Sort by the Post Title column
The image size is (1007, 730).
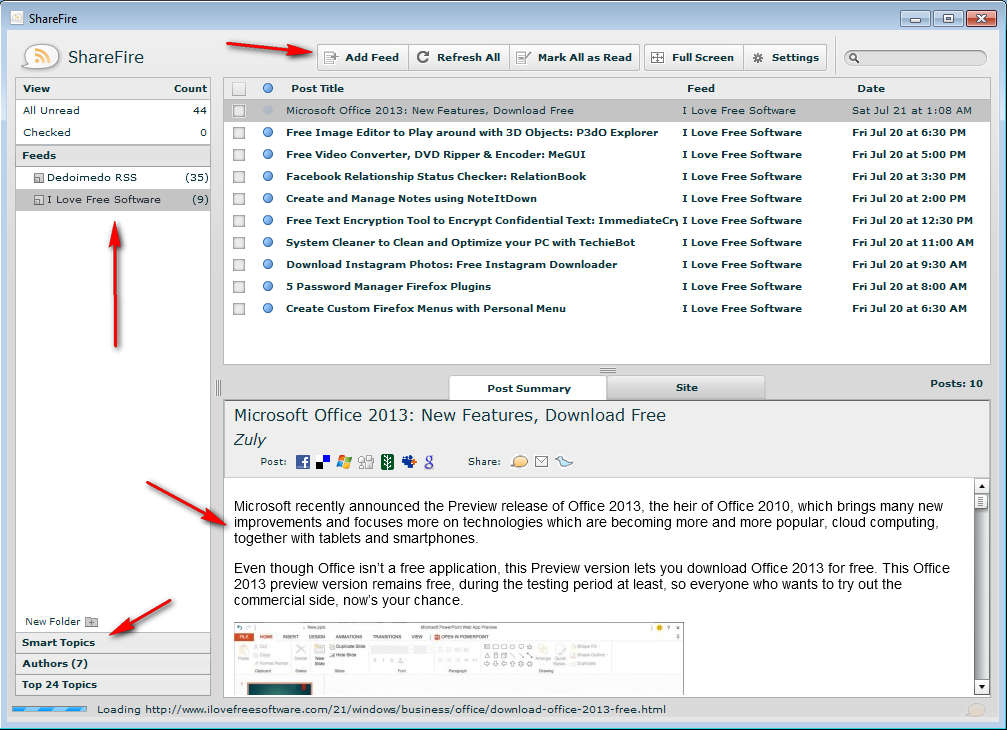[x=317, y=89]
